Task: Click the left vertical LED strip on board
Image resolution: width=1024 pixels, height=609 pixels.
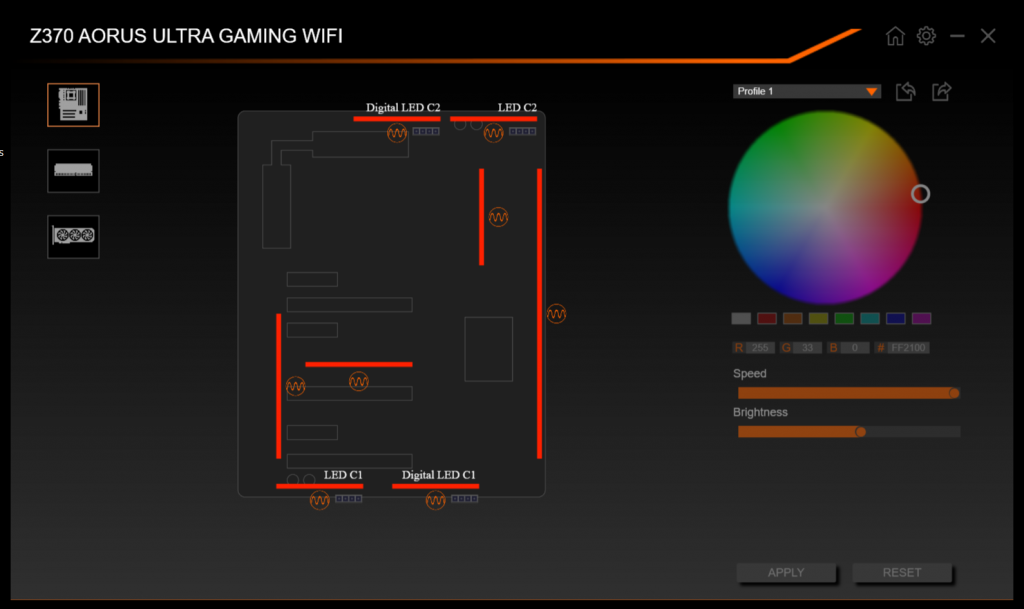Action: click(279, 386)
